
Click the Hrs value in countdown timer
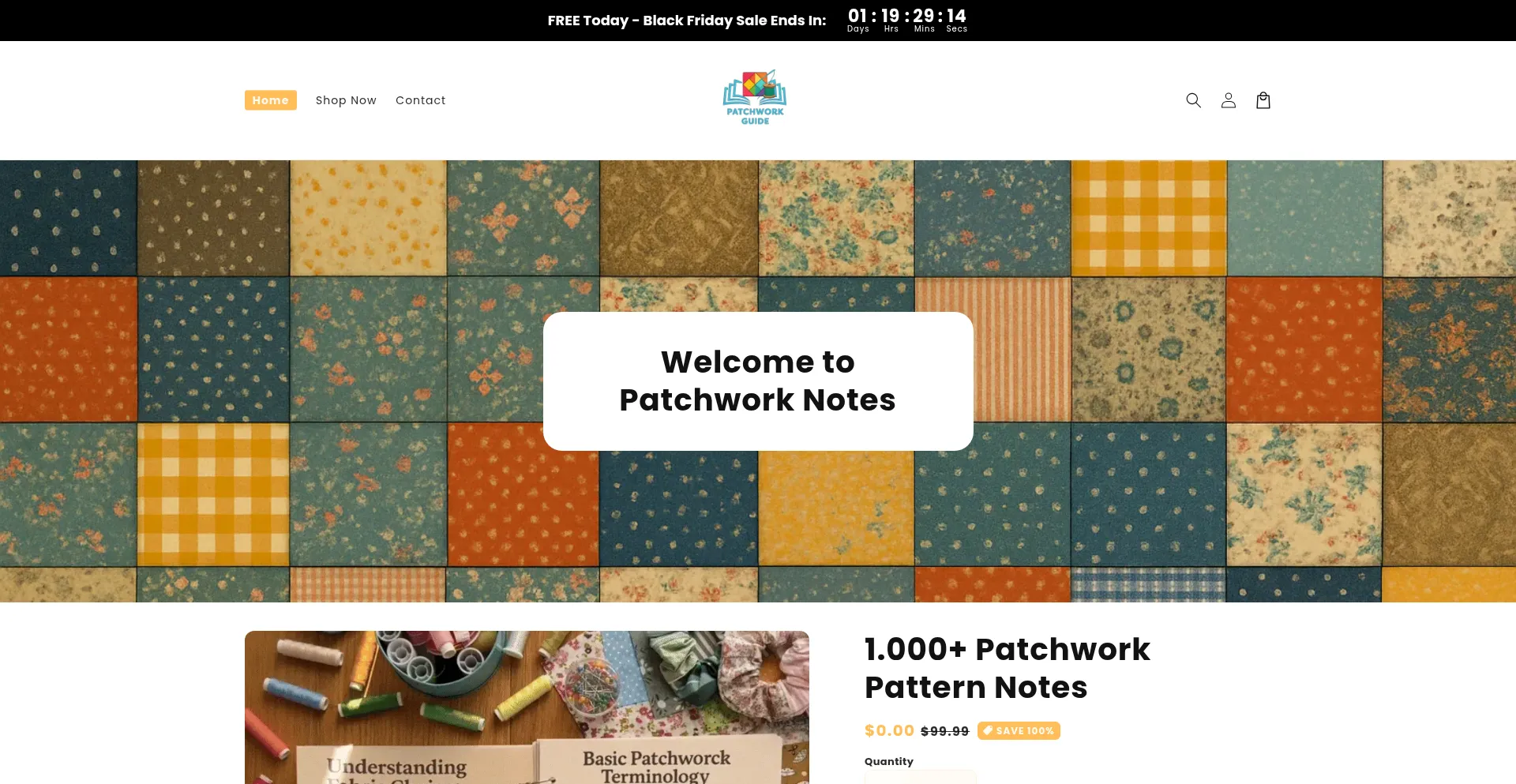(x=891, y=16)
